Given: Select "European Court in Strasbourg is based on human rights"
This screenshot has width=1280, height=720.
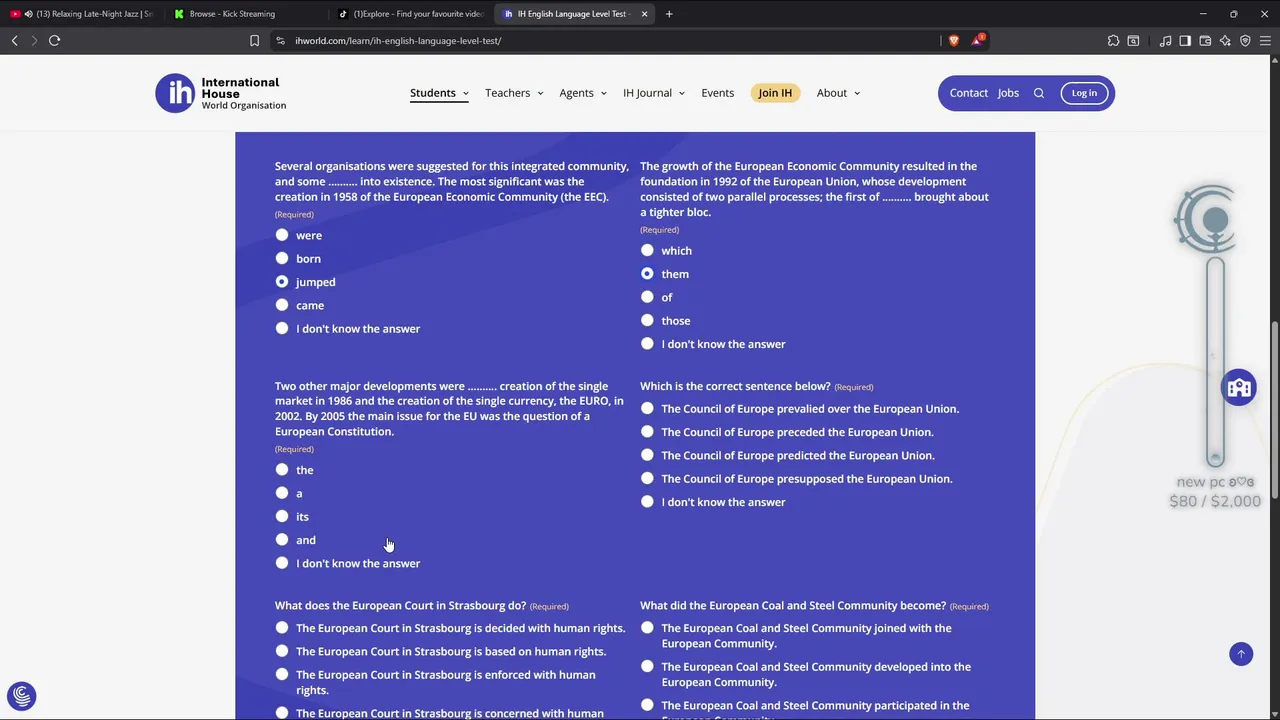Looking at the screenshot, I should [282, 651].
